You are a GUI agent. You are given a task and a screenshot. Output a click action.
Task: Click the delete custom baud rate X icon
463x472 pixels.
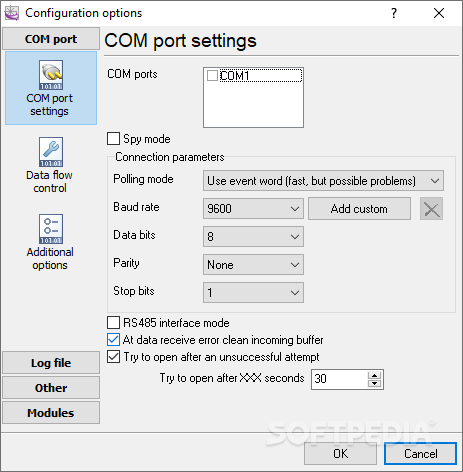tap(431, 209)
